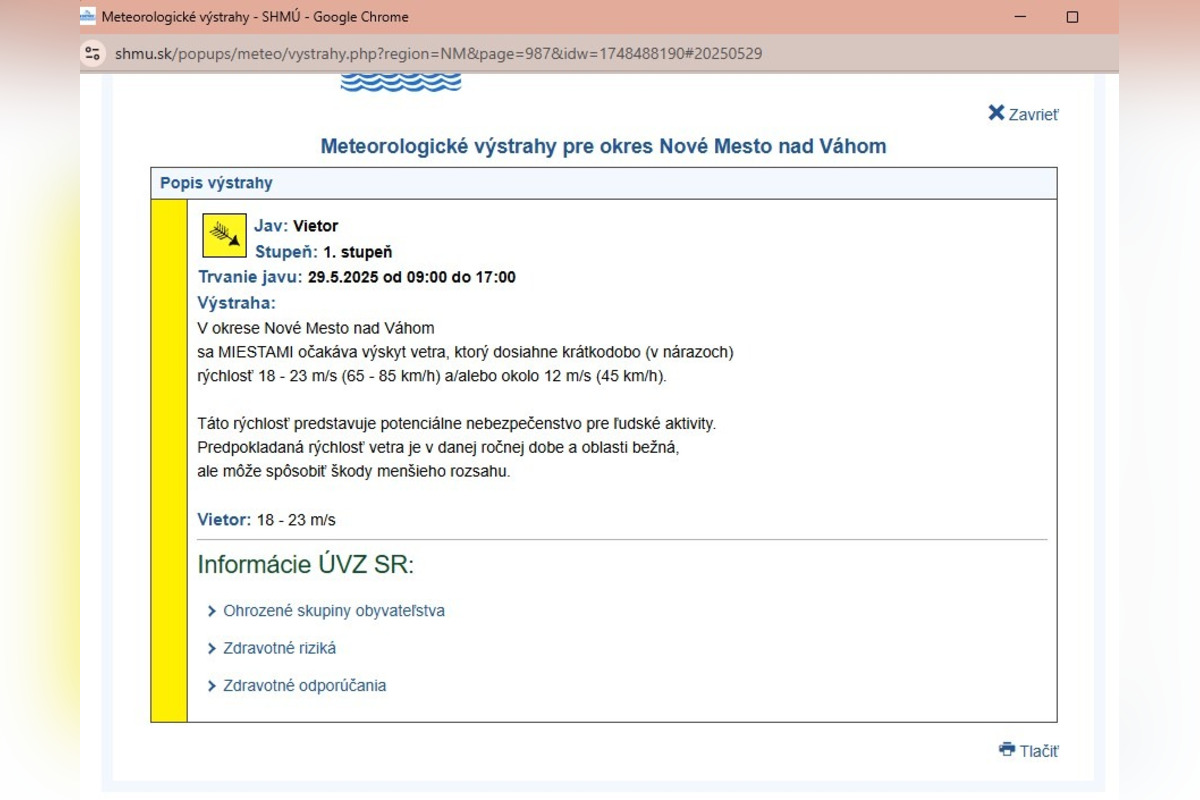Screen dimensions: 1200x800
Task: Expand the Zdravotné odporúčania section
Action: [304, 686]
